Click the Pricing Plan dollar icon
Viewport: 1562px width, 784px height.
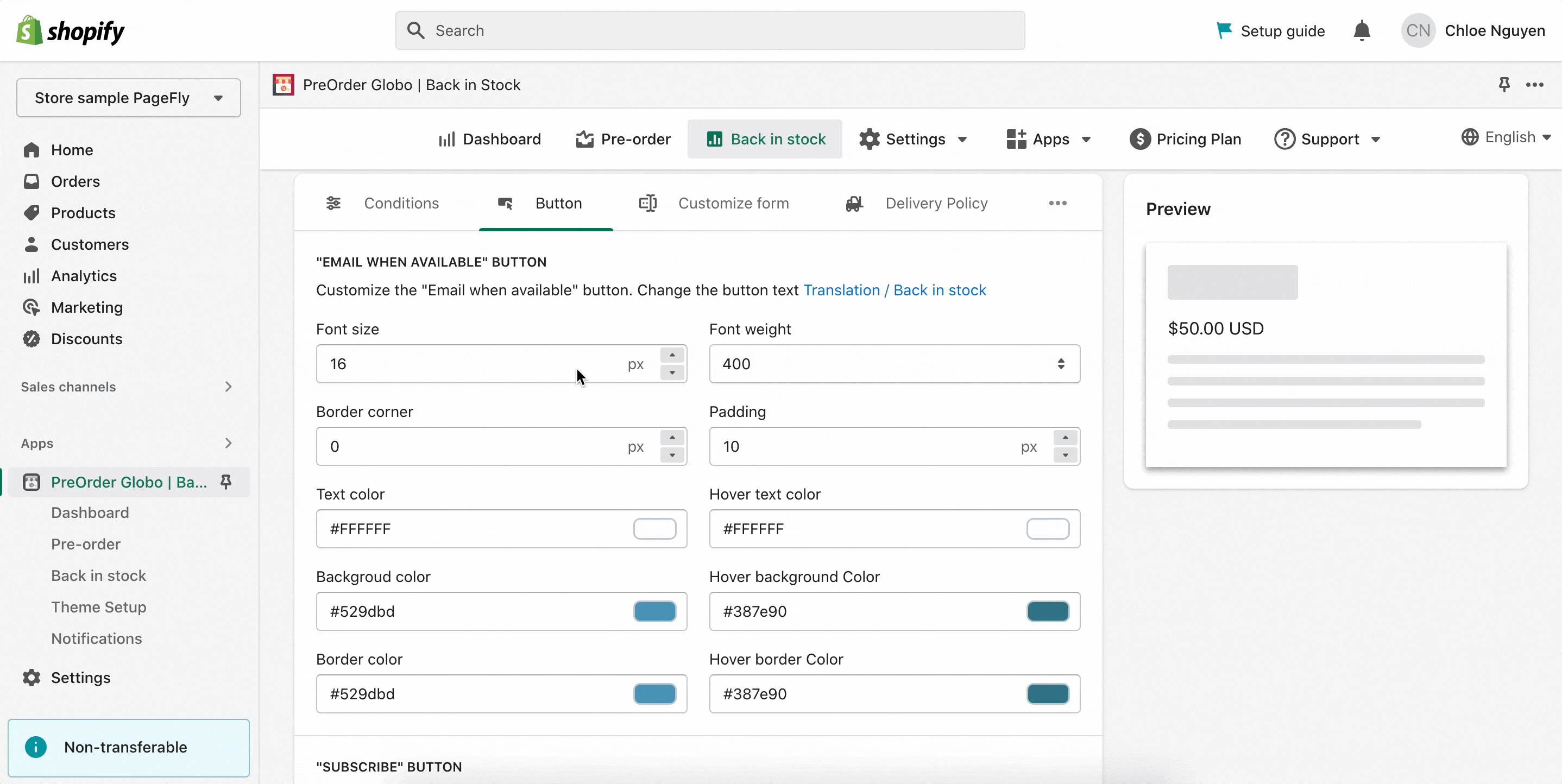[x=1140, y=139]
